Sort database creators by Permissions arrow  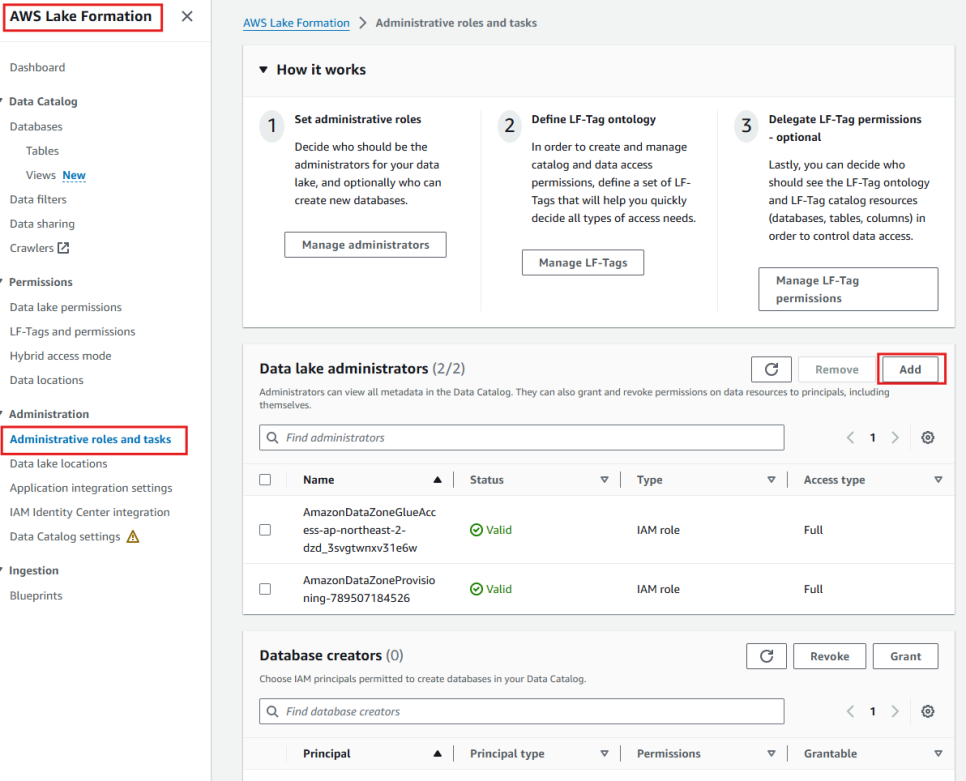771,753
